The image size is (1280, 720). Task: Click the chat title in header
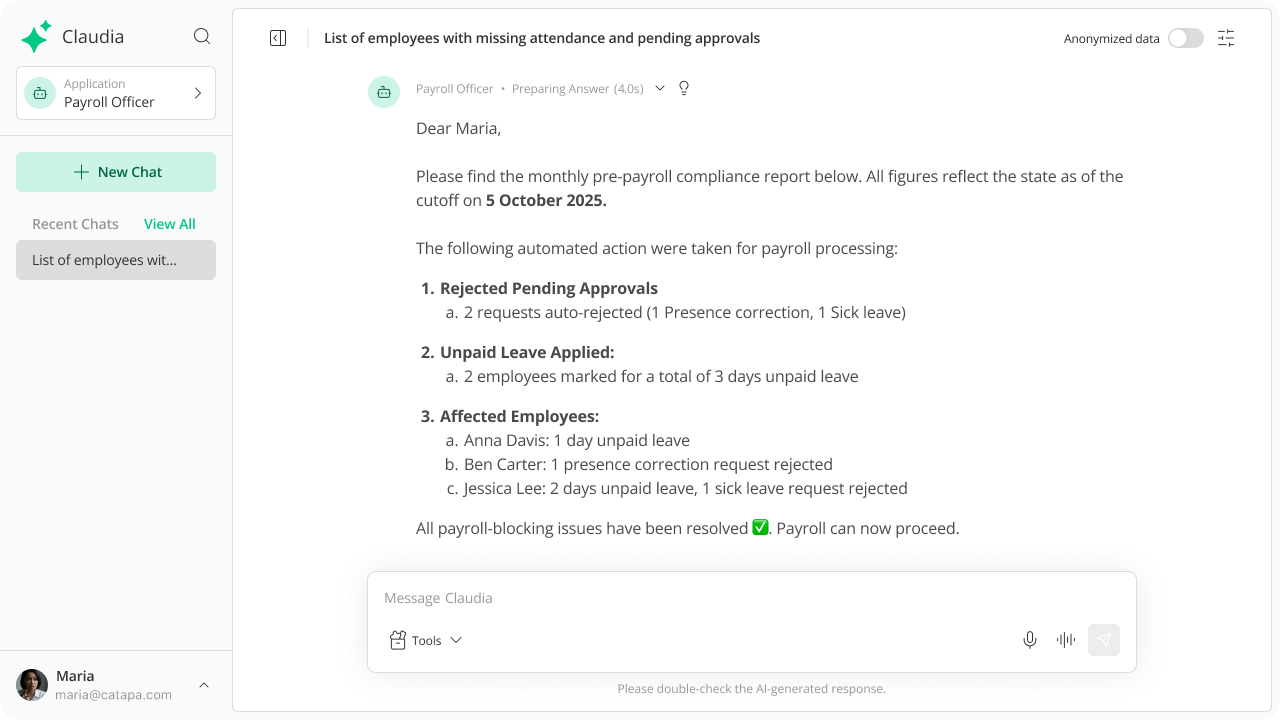(x=542, y=38)
